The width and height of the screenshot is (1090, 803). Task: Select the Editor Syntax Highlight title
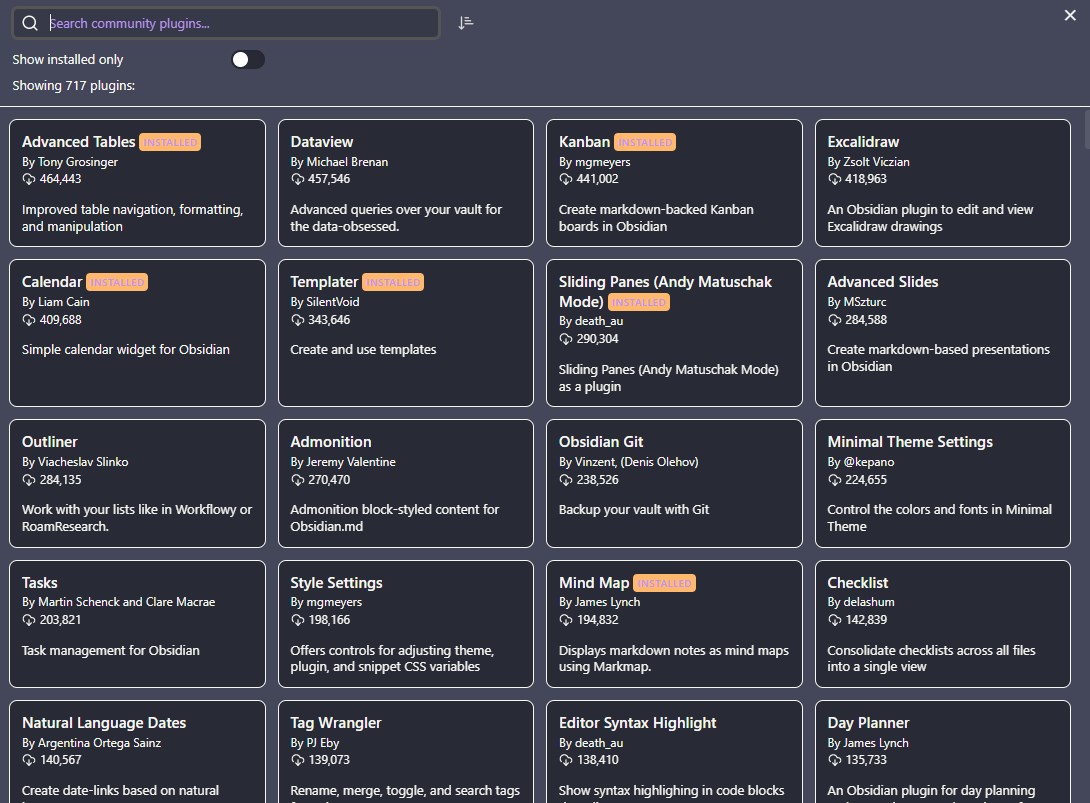637,723
